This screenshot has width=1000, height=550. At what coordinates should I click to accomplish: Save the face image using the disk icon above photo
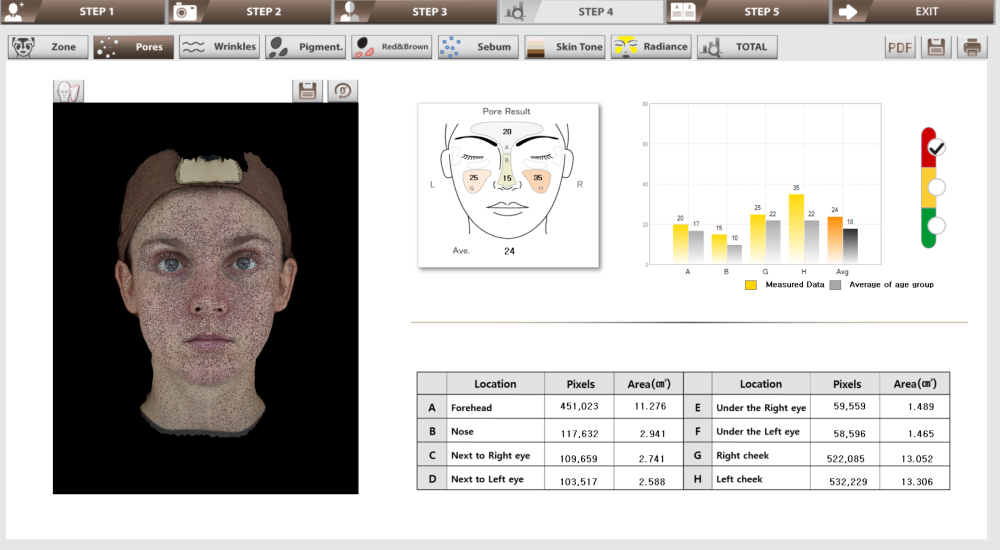pyautogui.click(x=307, y=91)
